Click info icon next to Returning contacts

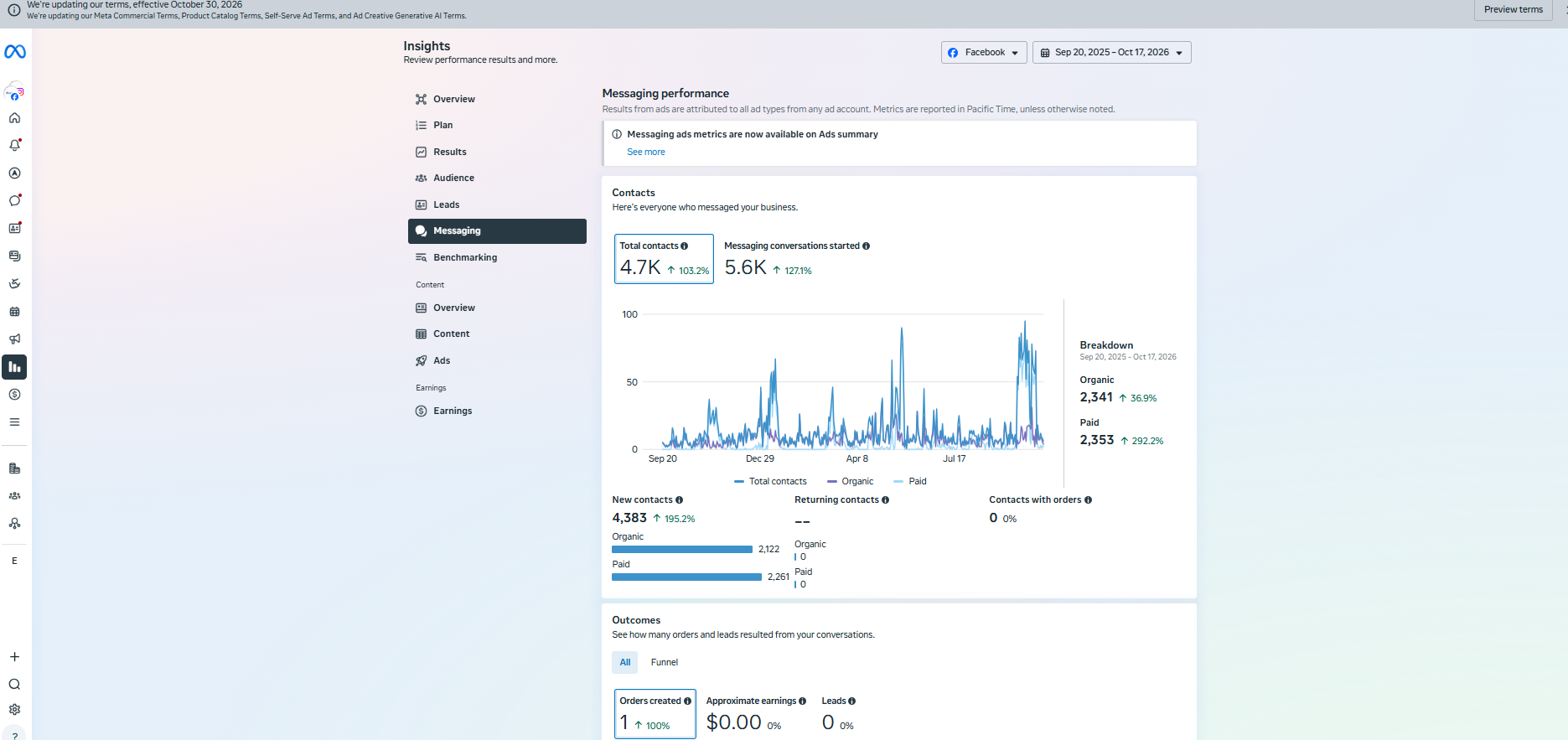pos(886,499)
